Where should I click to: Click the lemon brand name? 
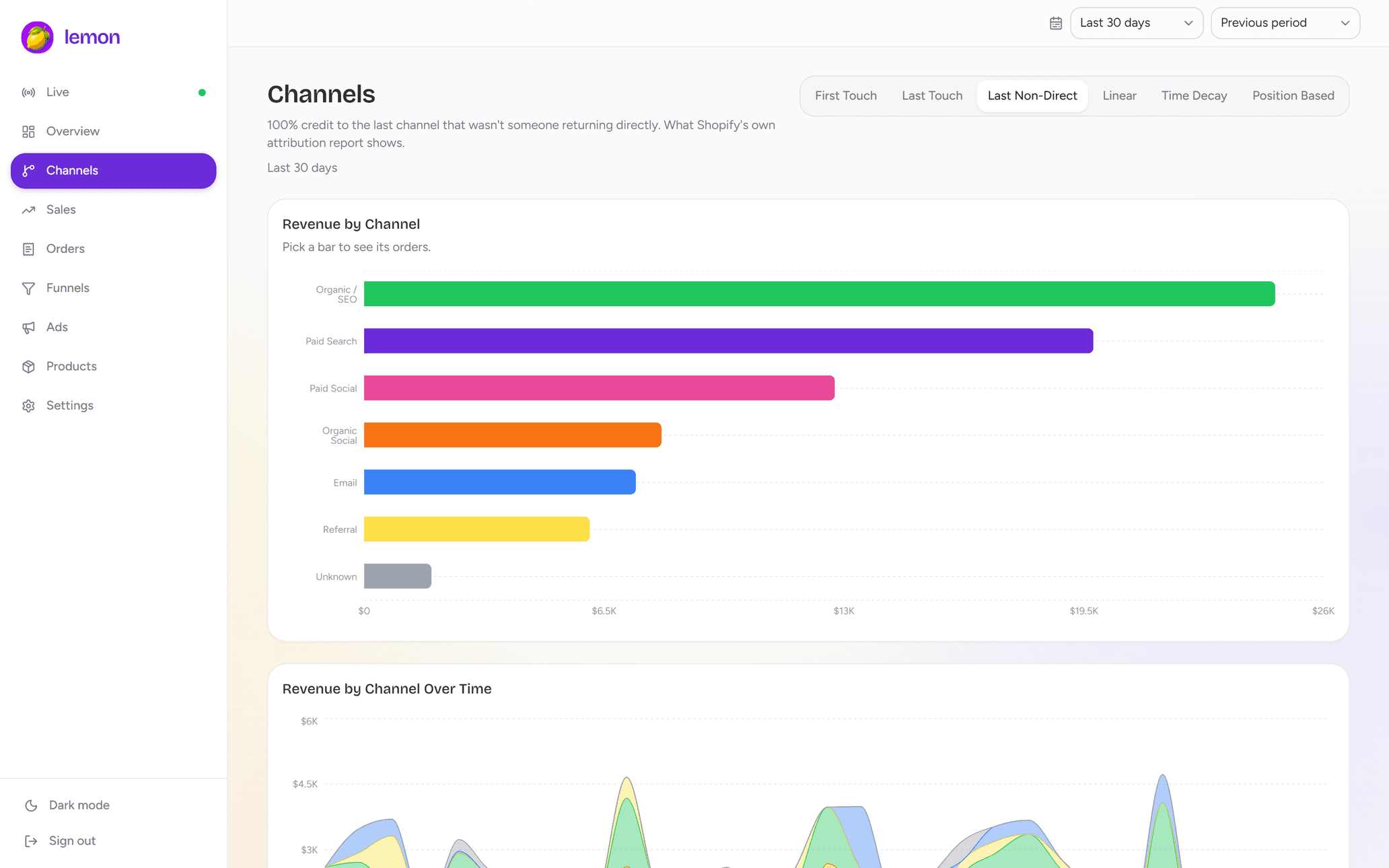pyautogui.click(x=92, y=37)
